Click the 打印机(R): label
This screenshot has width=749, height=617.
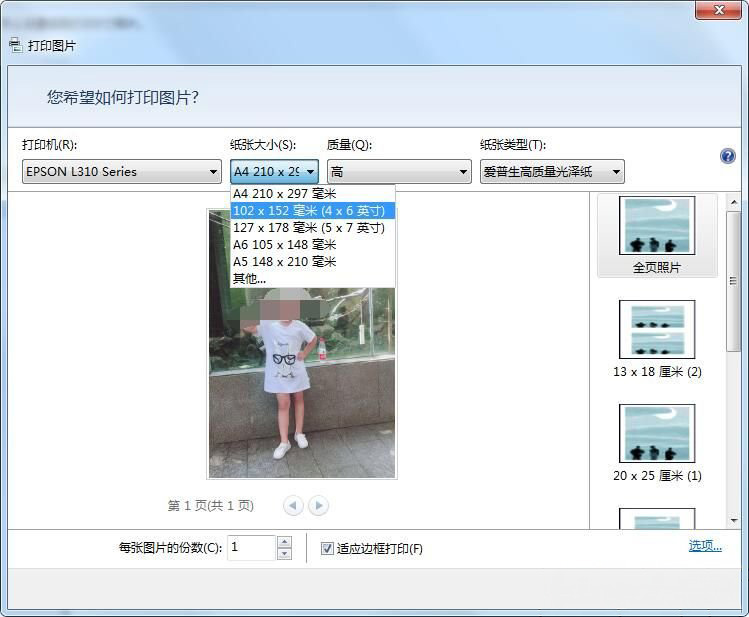pos(50,144)
